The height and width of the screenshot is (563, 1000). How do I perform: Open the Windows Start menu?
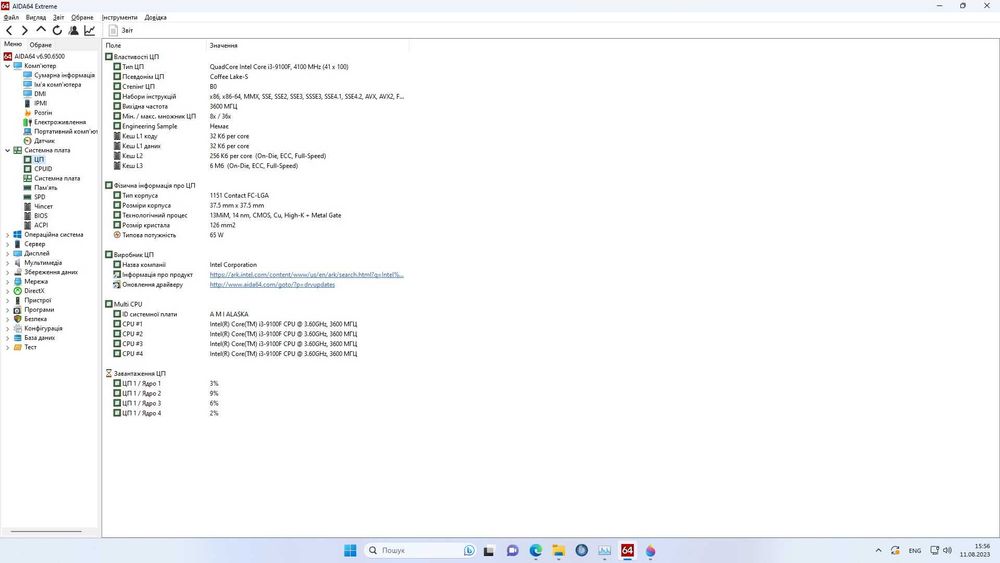click(x=350, y=550)
